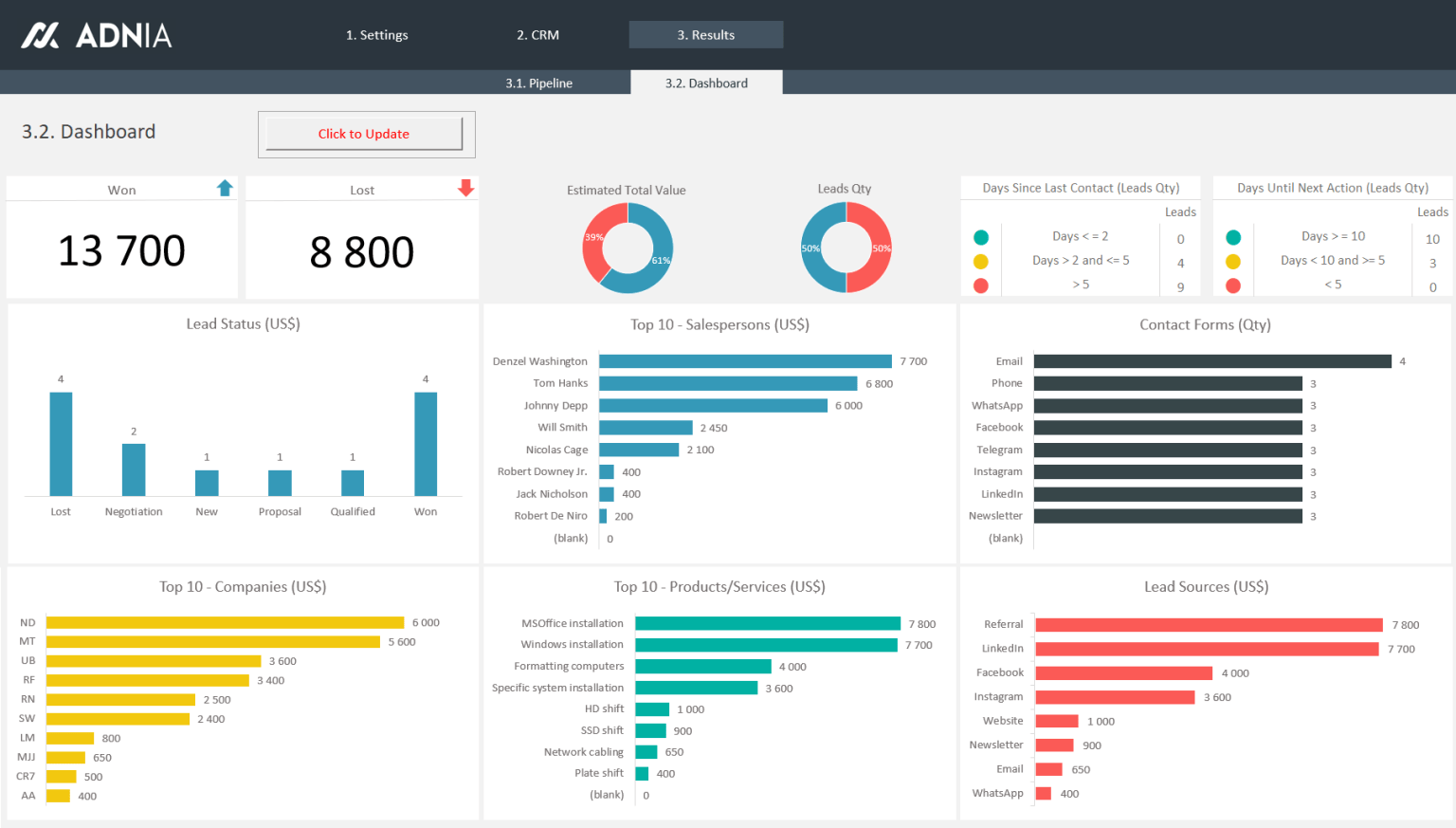The image size is (1456, 828).
Task: Click the Robert Downey Jr. label
Action: pyautogui.click(x=542, y=471)
